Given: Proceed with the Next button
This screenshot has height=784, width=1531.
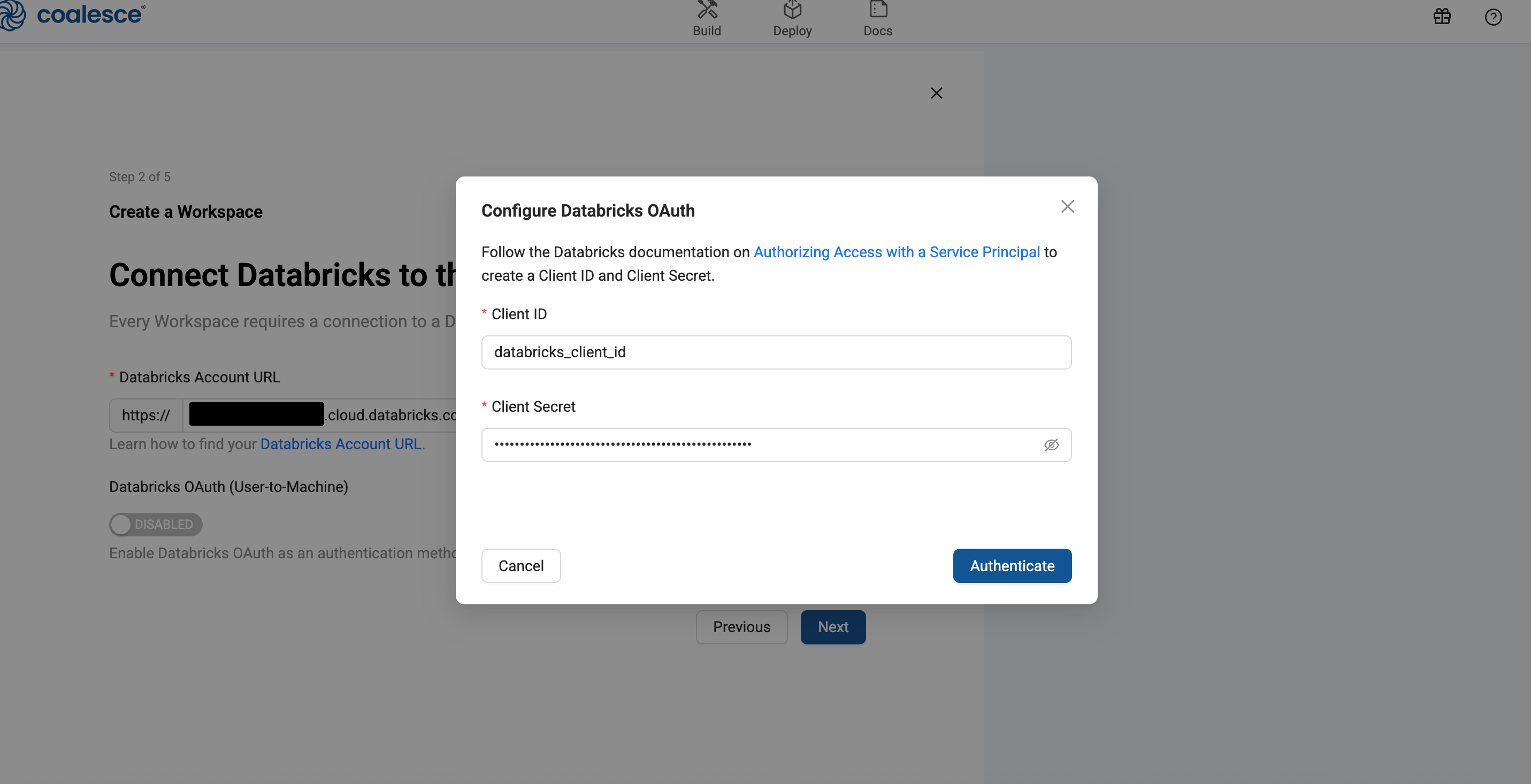Looking at the screenshot, I should coord(833,627).
